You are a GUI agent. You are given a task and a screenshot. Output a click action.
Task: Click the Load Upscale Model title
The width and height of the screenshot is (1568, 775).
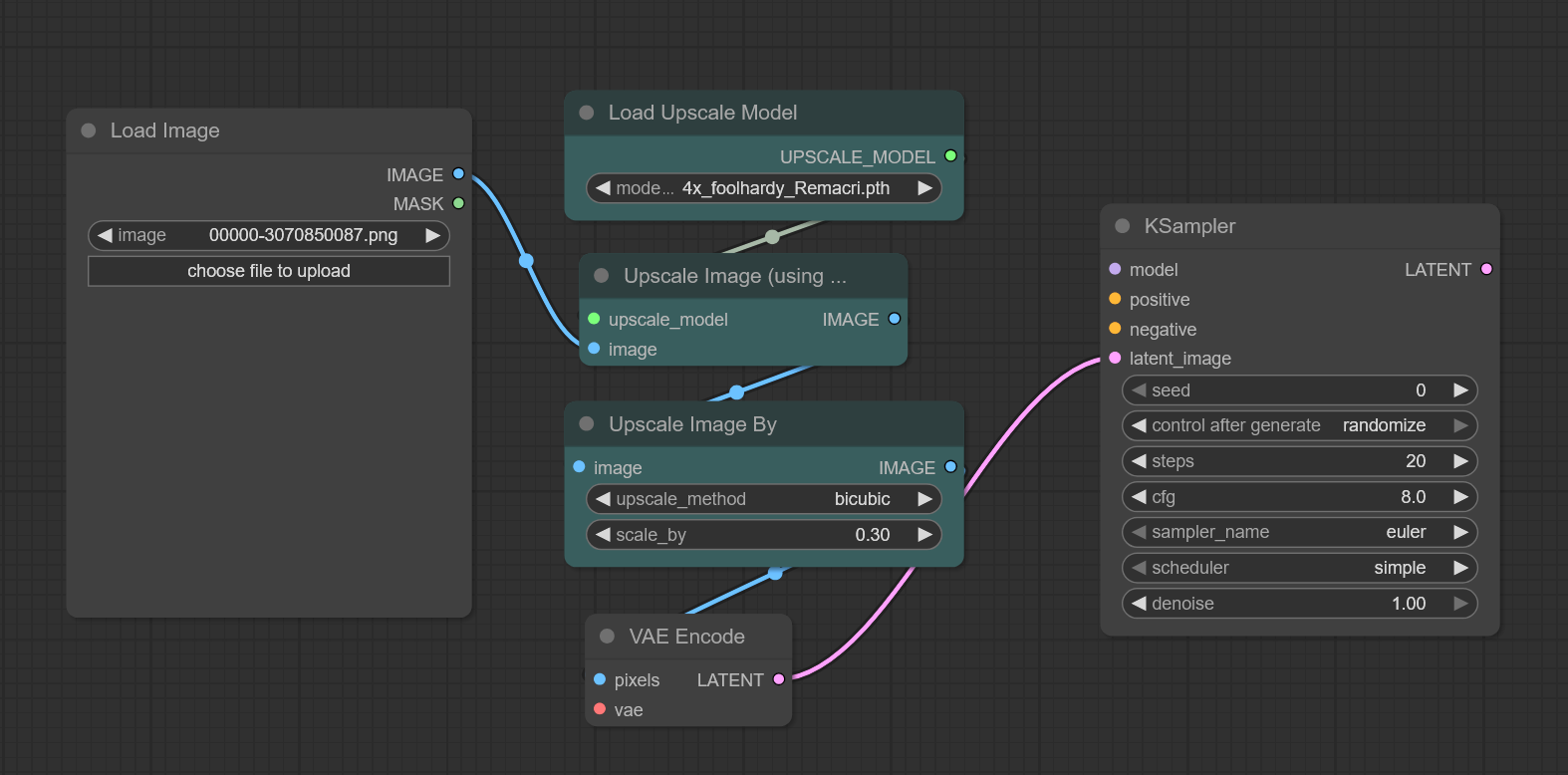coord(702,113)
